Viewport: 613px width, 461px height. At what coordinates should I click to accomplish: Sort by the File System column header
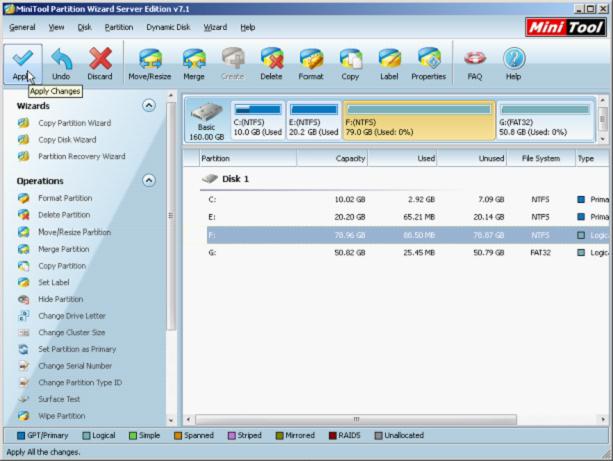[541, 158]
